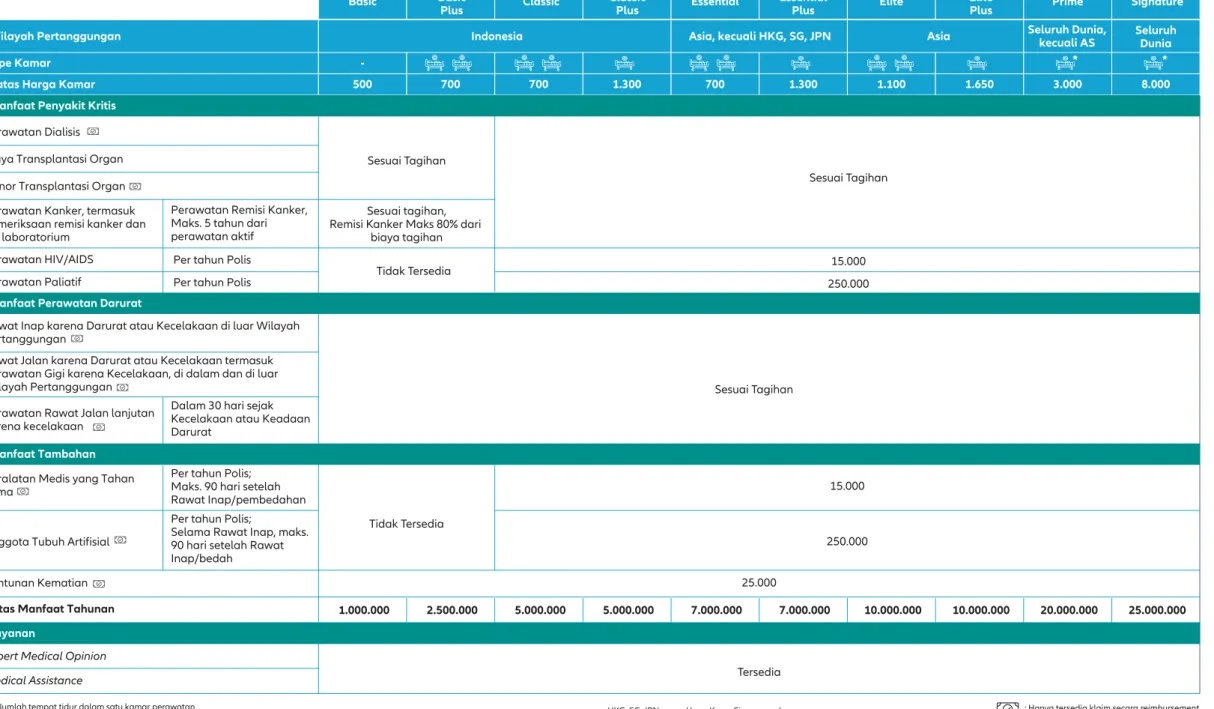This screenshot has height=709, width=1214.
Task: Click the 2.500.000 annual limit value
Action: click(x=451, y=610)
